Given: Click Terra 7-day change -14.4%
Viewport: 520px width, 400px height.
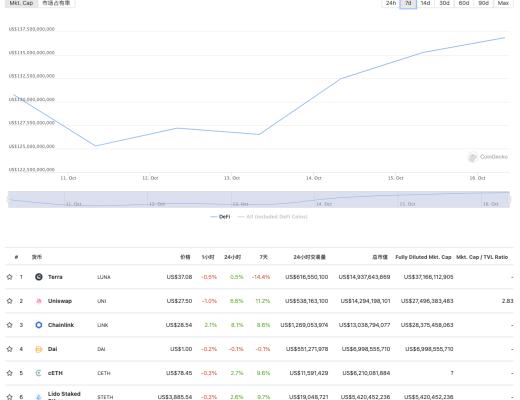Looking at the screenshot, I should point(261,277).
